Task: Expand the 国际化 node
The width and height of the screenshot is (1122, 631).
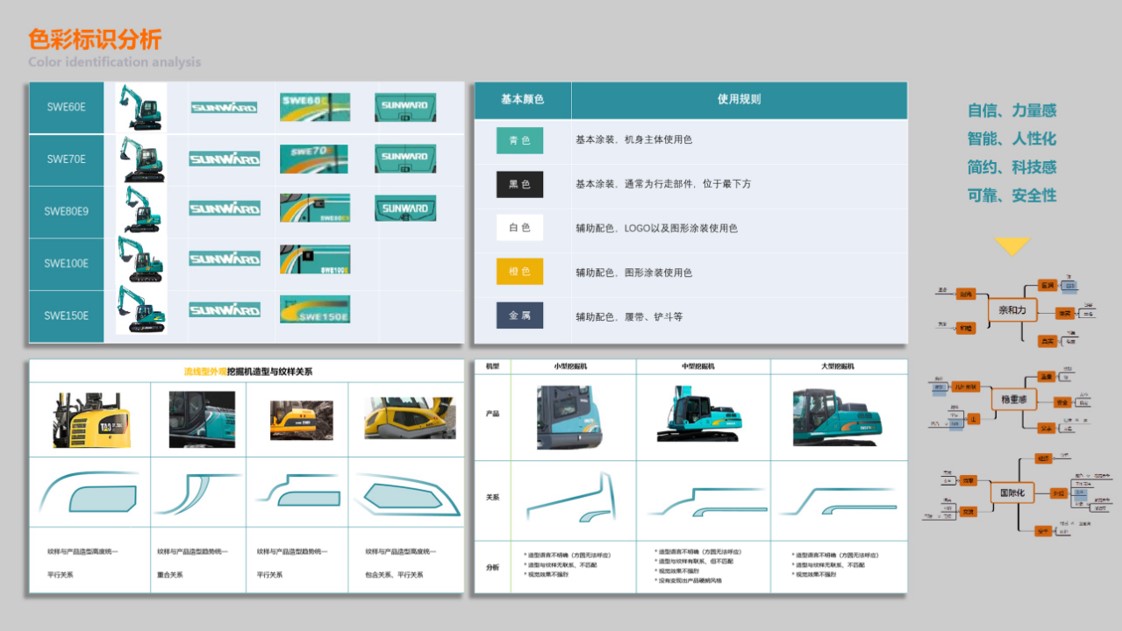Action: 1012,490
